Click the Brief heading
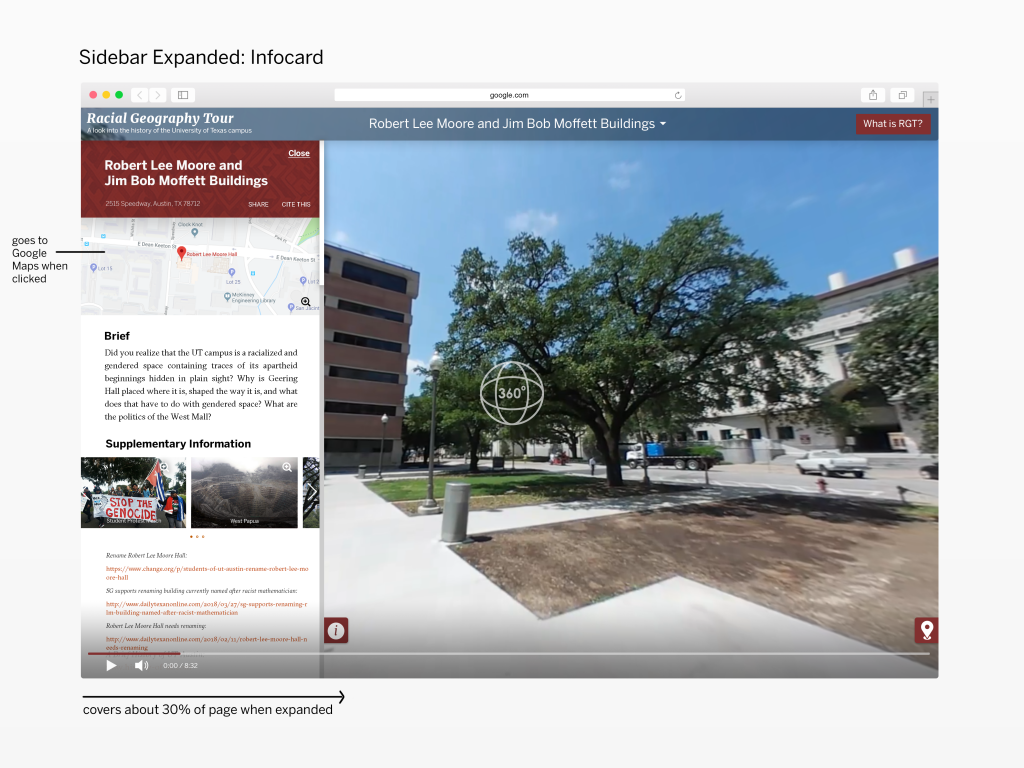The image size is (1024, 768). tap(117, 336)
